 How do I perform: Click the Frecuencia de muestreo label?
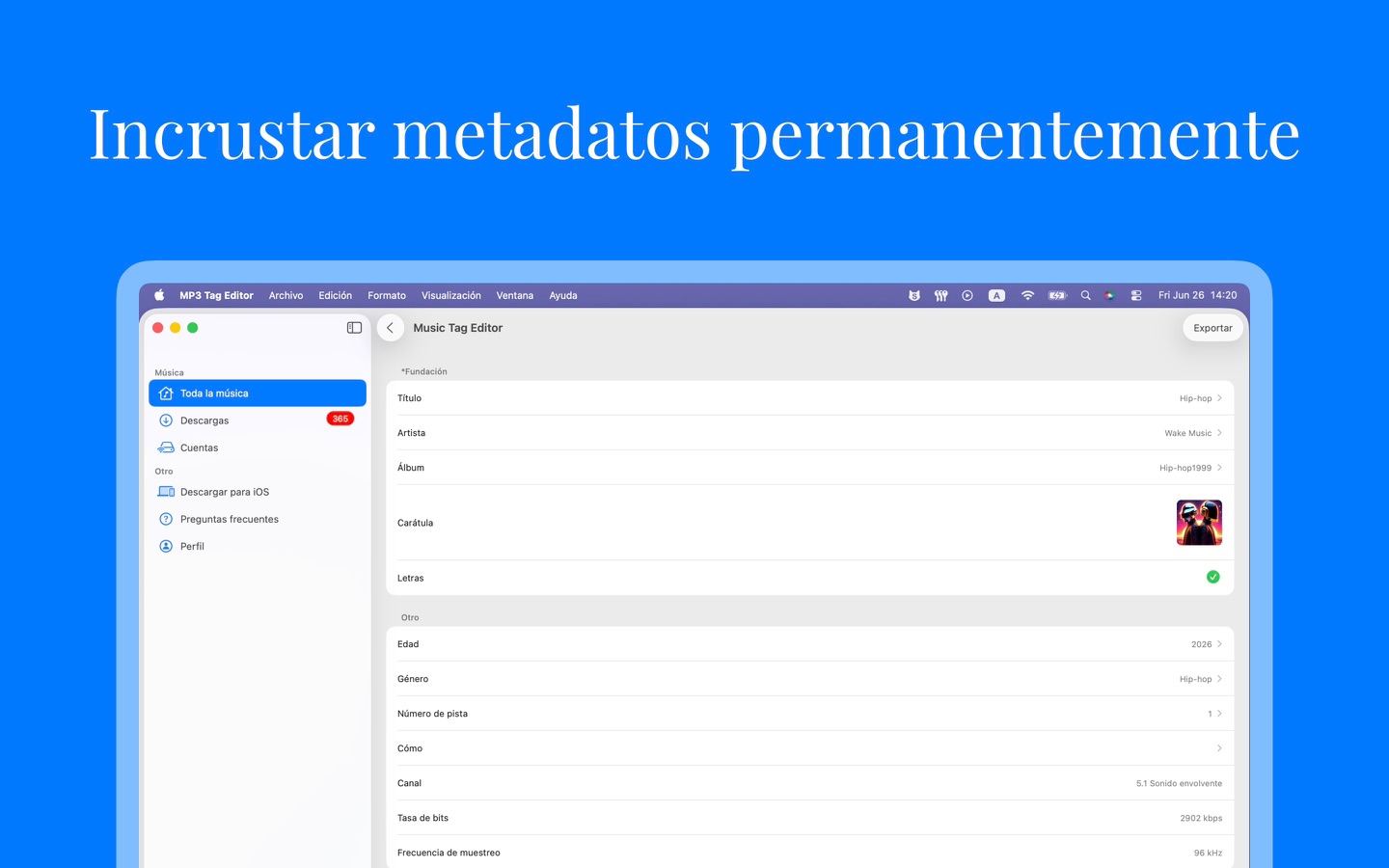click(x=449, y=853)
